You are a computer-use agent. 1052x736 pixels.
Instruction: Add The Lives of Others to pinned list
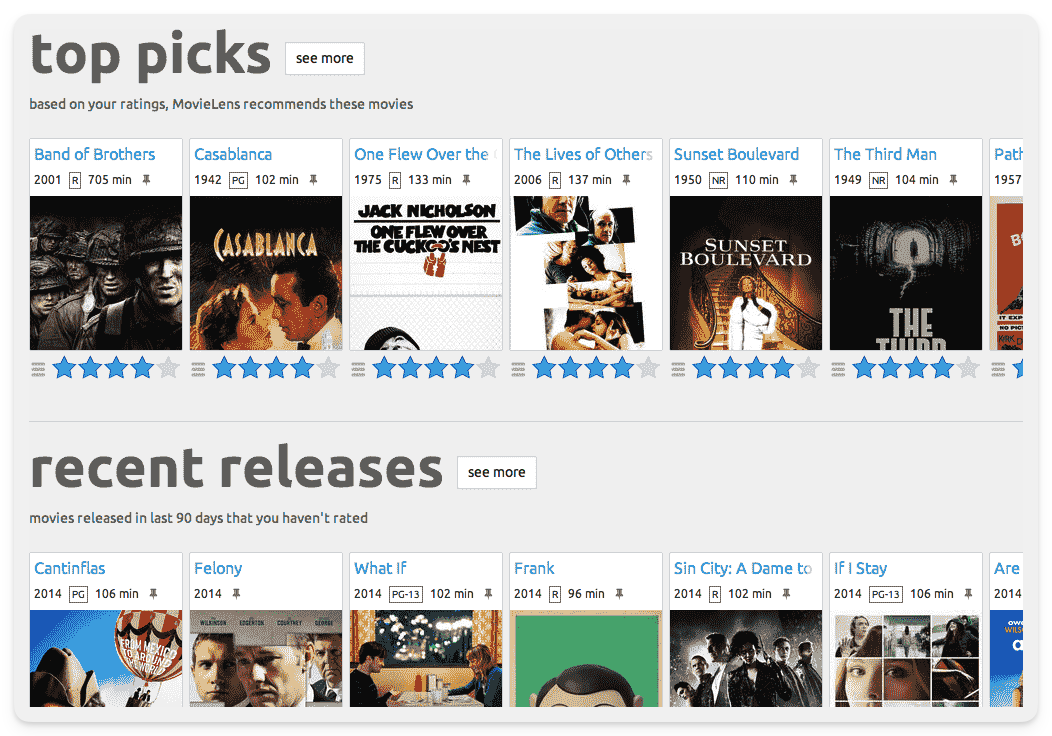pyautogui.click(x=626, y=180)
